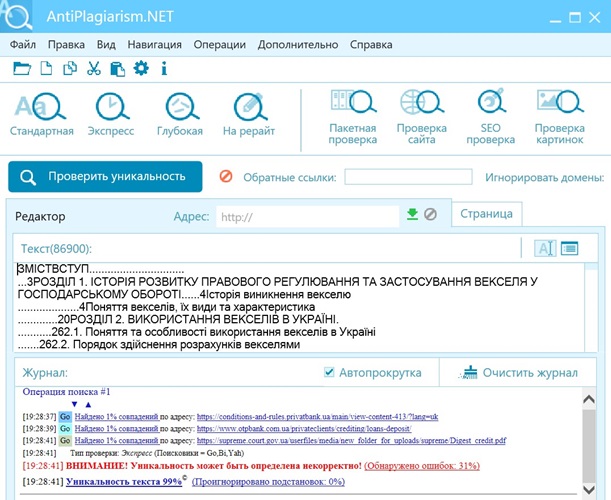Click the list view icon in the text header
The width and height of the screenshot is (611, 500).
(x=569, y=248)
